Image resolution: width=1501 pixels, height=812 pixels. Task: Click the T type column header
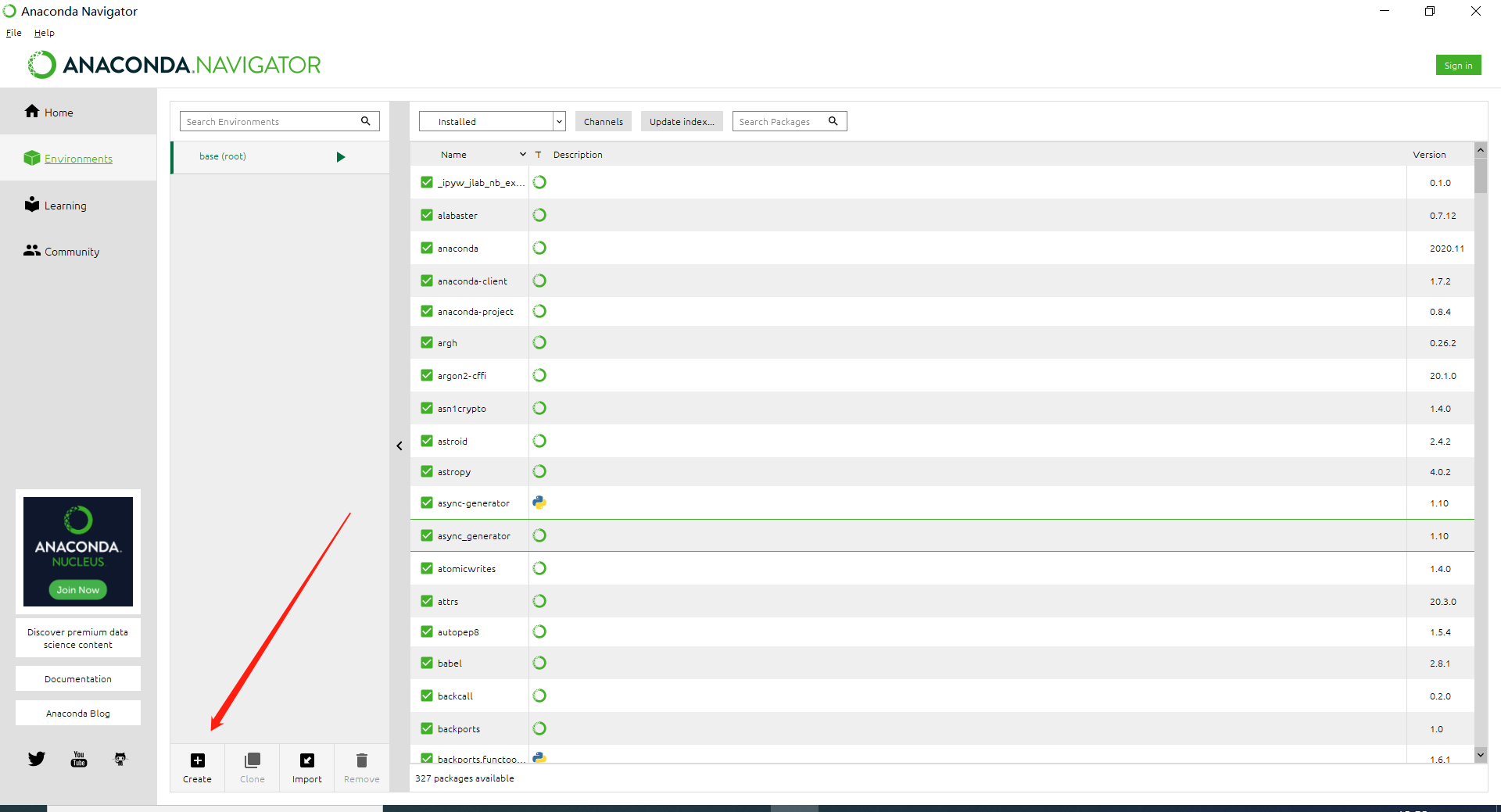[538, 155]
